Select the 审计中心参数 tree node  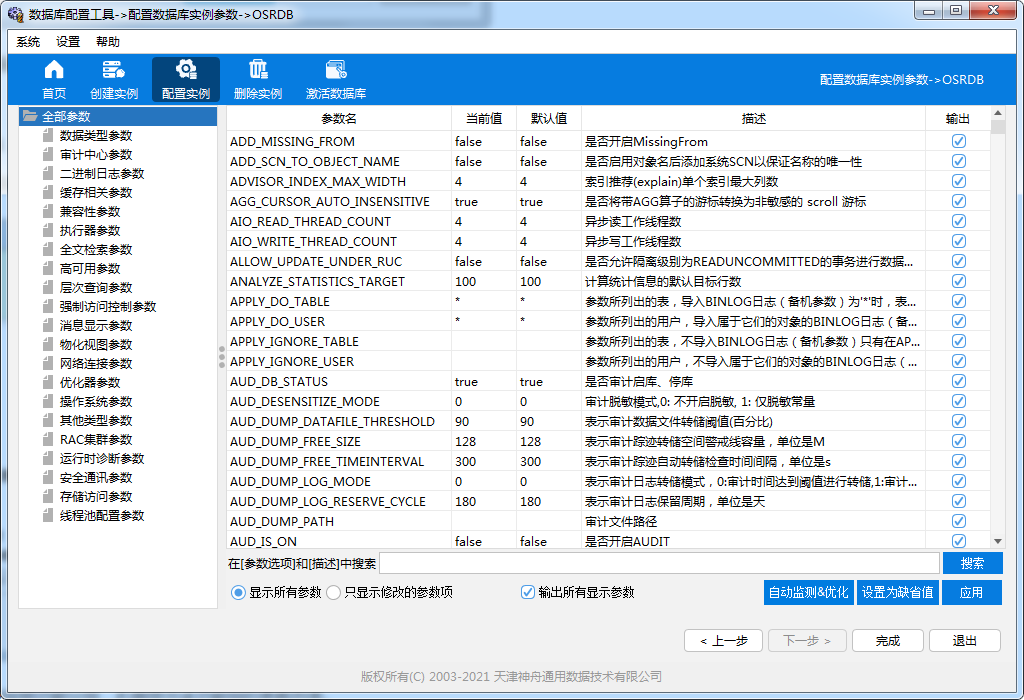click(x=95, y=155)
